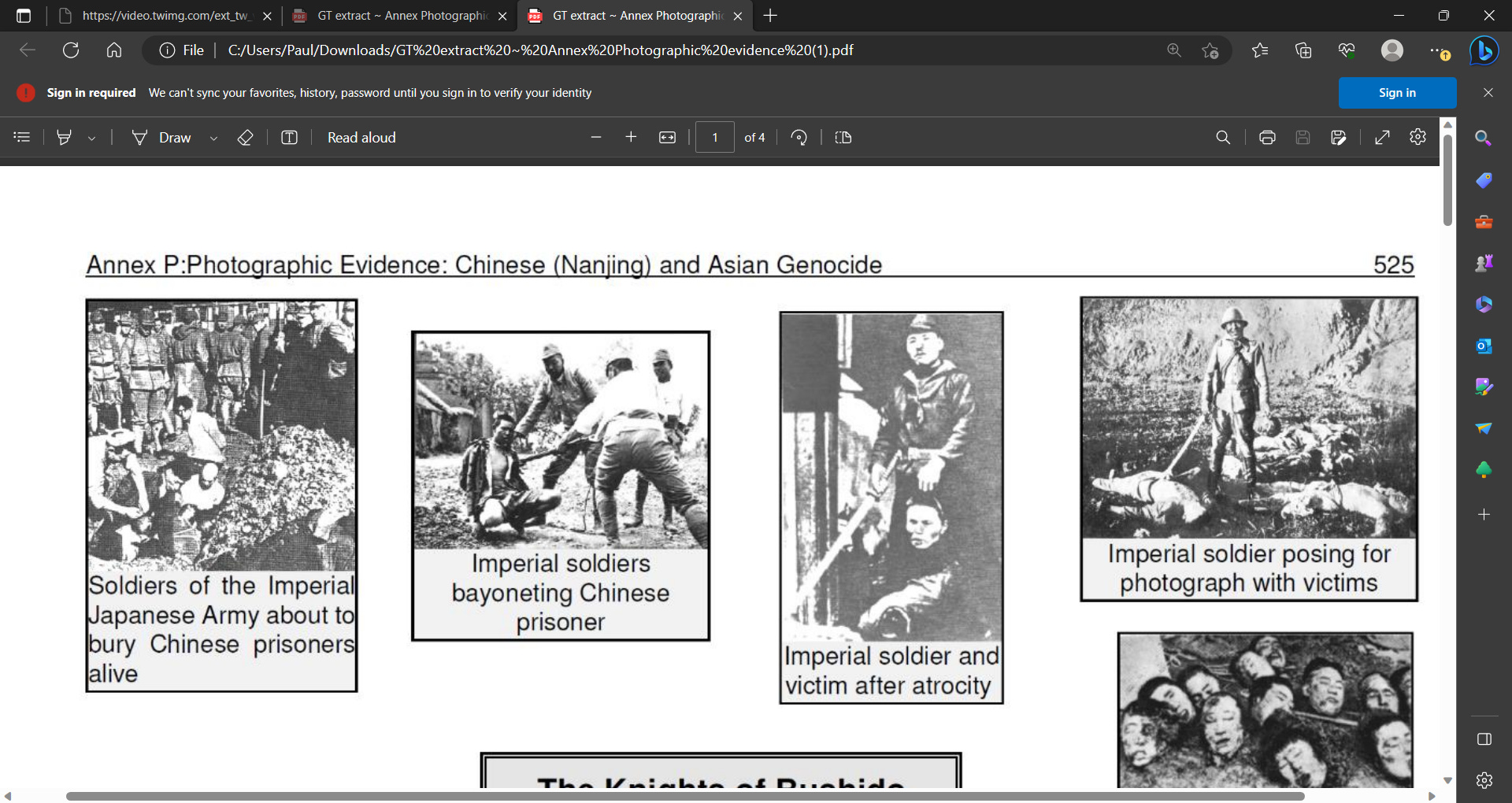Open the sidebar Outlook icon
The image size is (1512, 803).
click(1484, 346)
